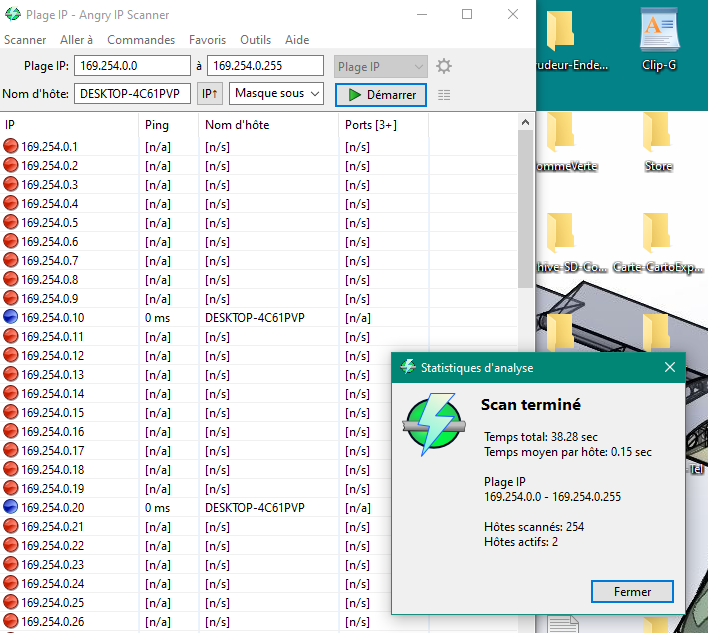Select row 169.254.0.21
Viewport: 708px width, 633px height.
pos(196,526)
